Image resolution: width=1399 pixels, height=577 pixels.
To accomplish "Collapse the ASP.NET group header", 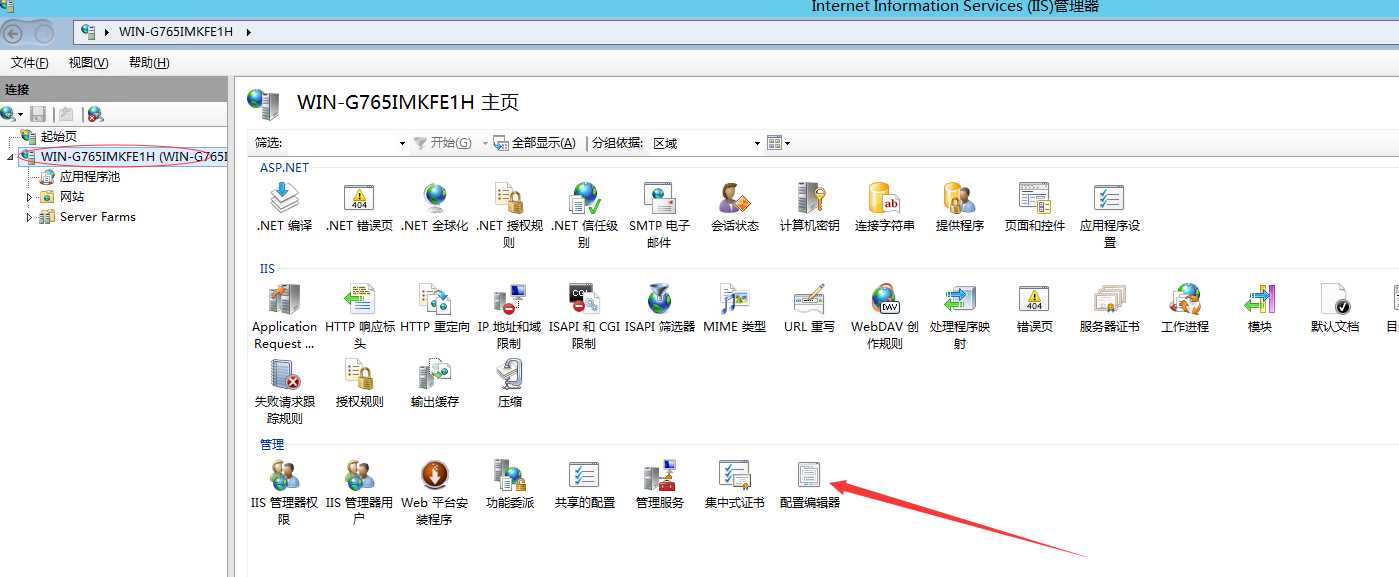I will [284, 167].
